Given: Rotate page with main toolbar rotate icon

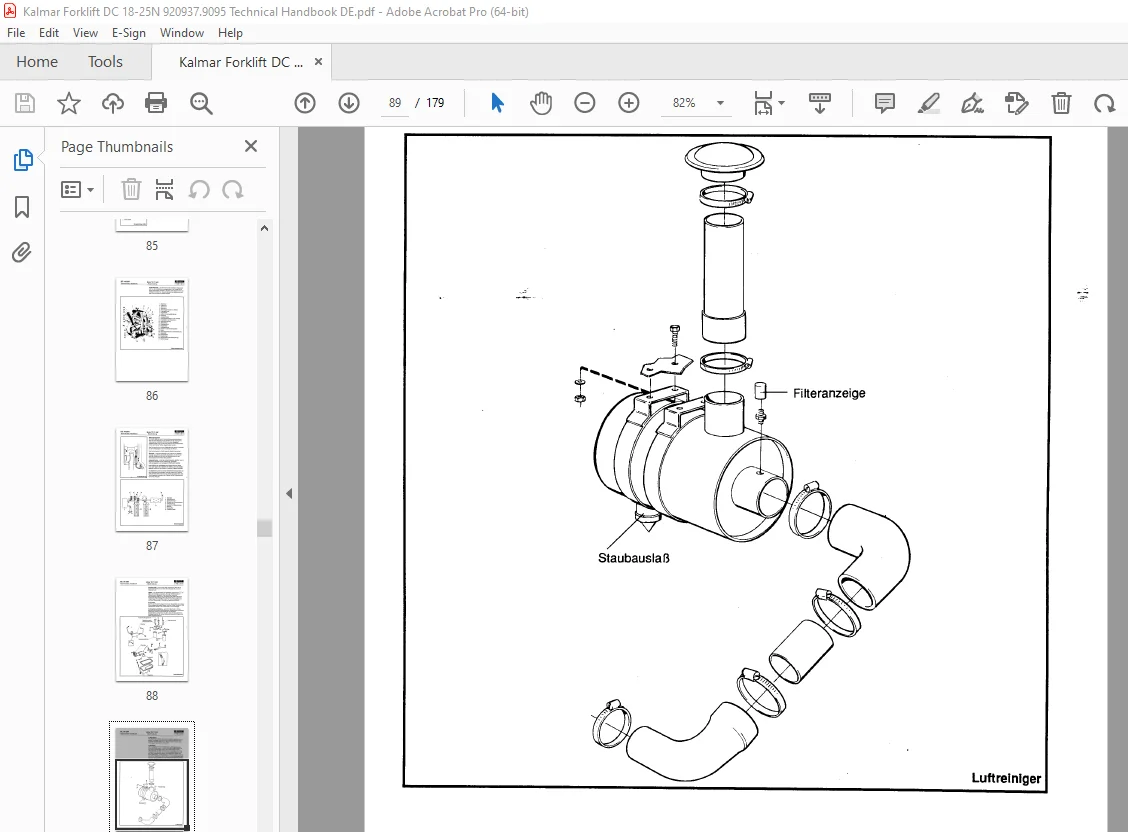Looking at the screenshot, I should pos(1105,103).
